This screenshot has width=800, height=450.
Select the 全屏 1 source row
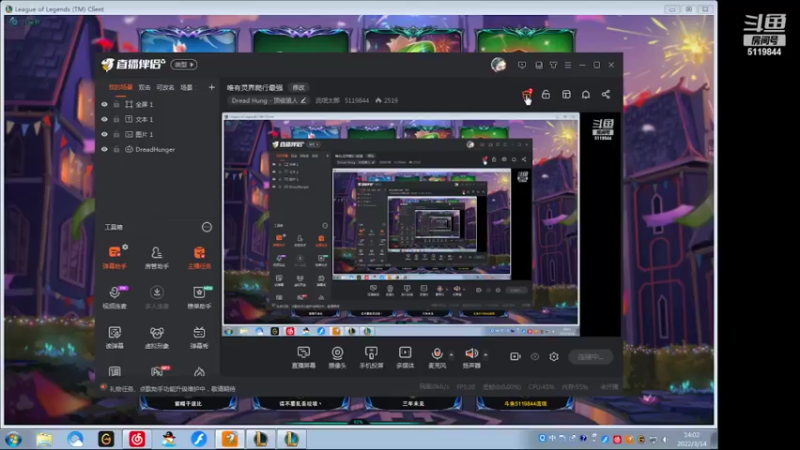[157, 104]
